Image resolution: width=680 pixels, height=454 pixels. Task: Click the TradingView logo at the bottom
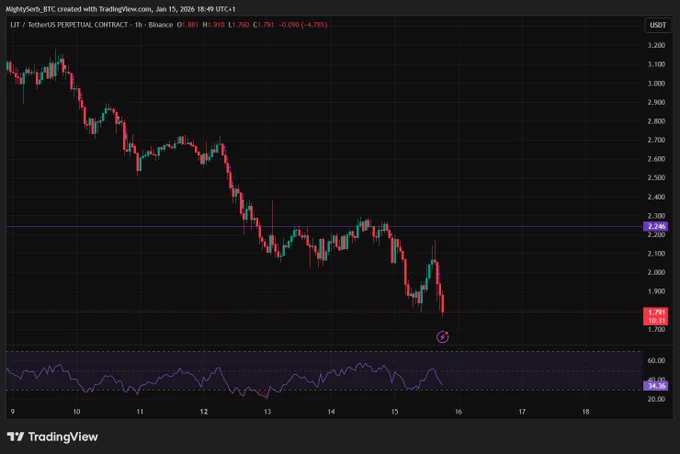pyautogui.click(x=52, y=437)
